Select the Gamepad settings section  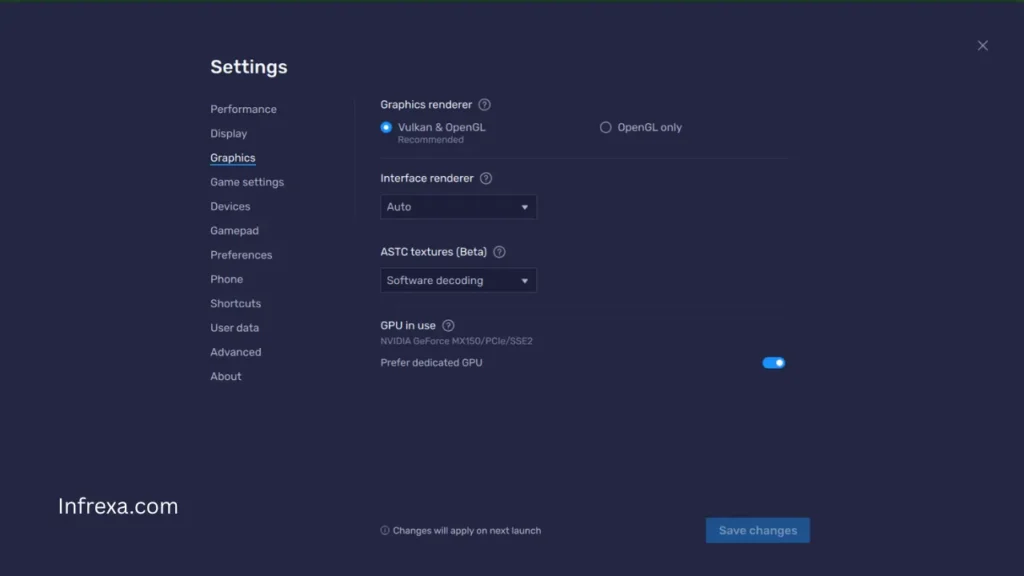[234, 230]
